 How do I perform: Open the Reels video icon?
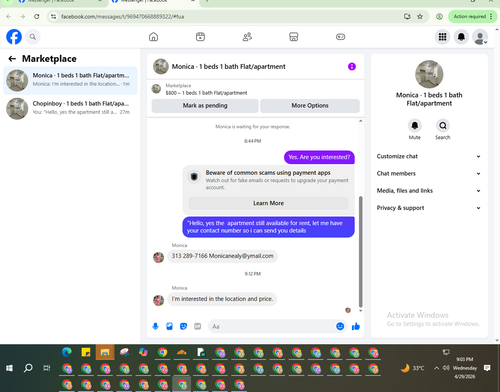(200, 37)
